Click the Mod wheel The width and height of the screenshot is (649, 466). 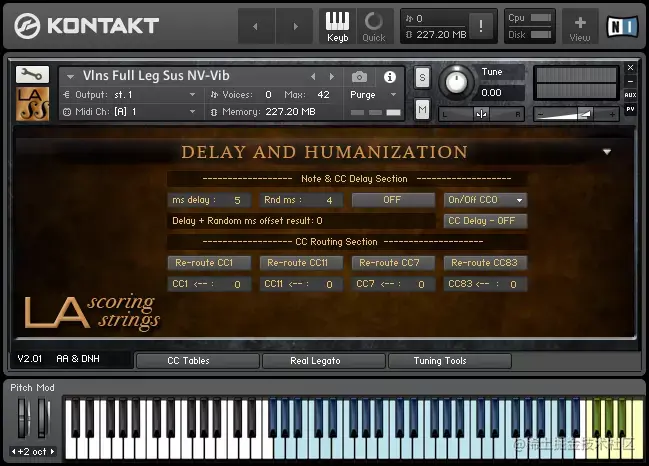pyautogui.click(x=43, y=418)
